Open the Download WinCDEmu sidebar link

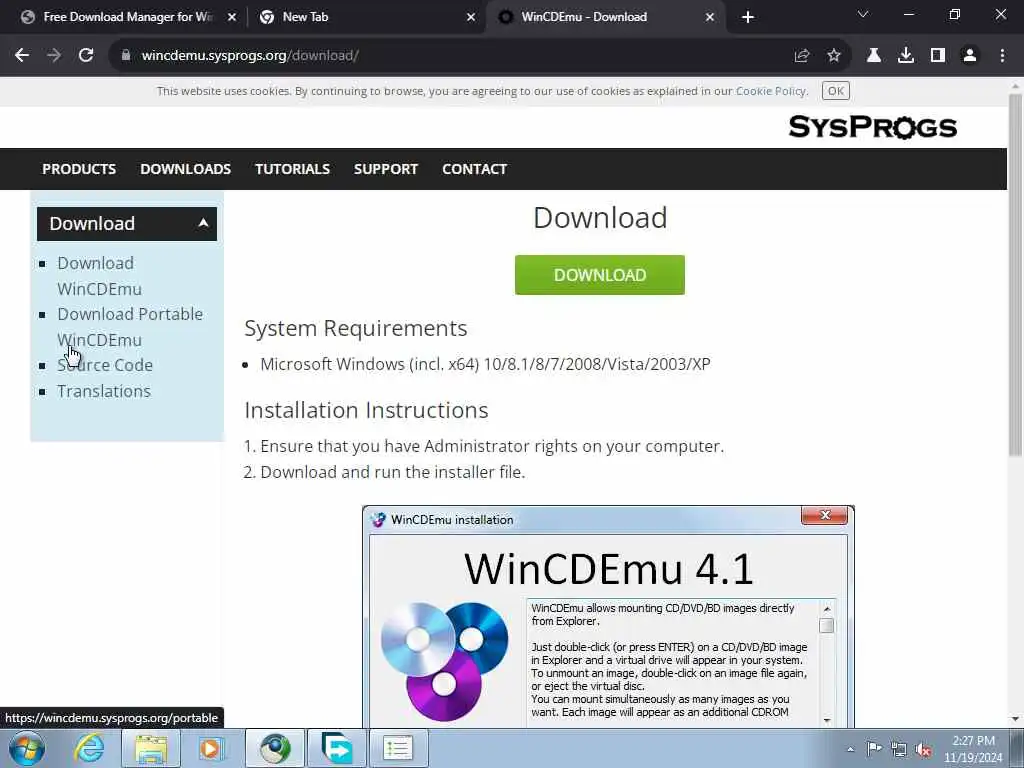(99, 276)
